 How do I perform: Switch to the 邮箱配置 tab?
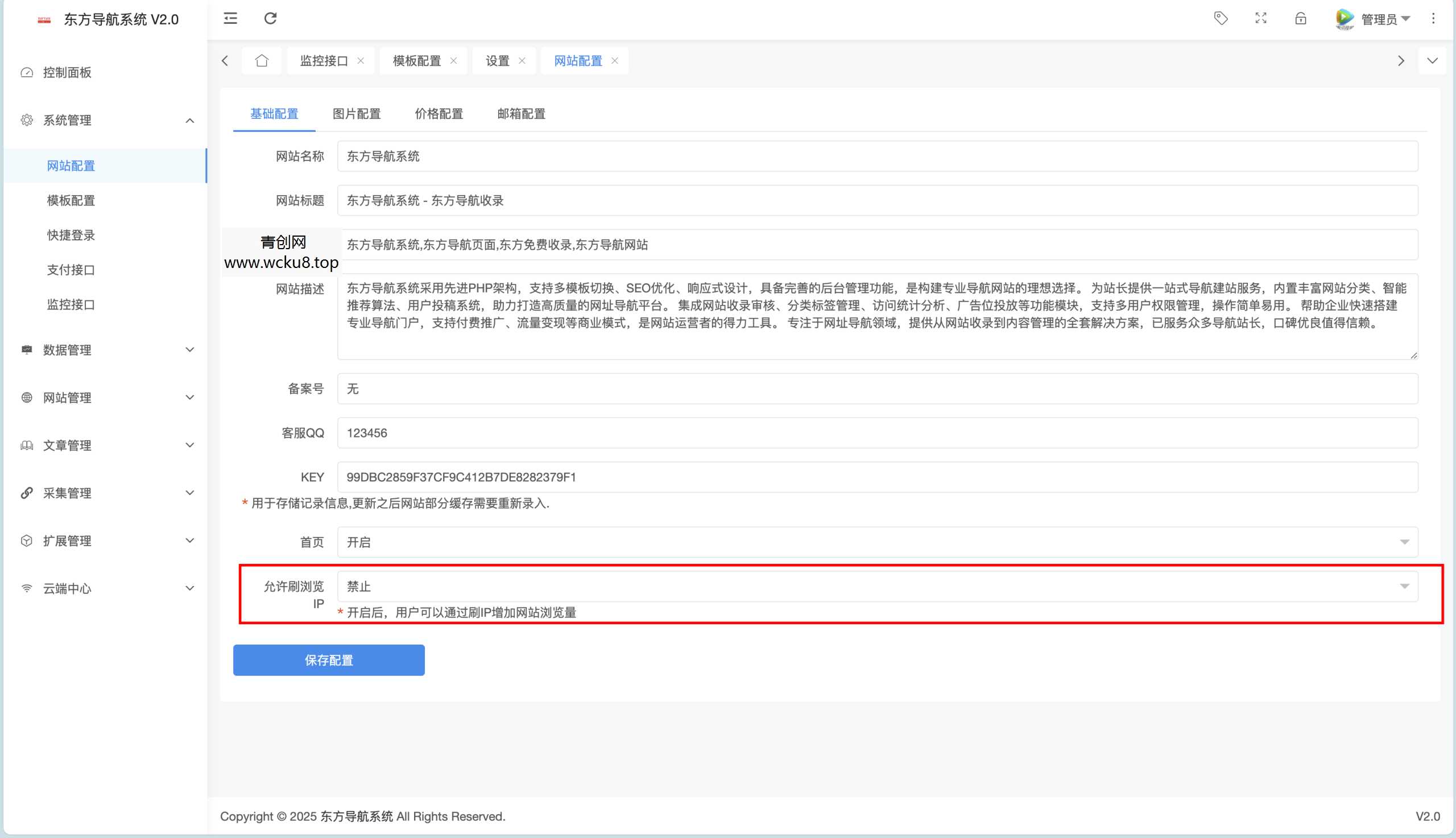pyautogui.click(x=520, y=114)
